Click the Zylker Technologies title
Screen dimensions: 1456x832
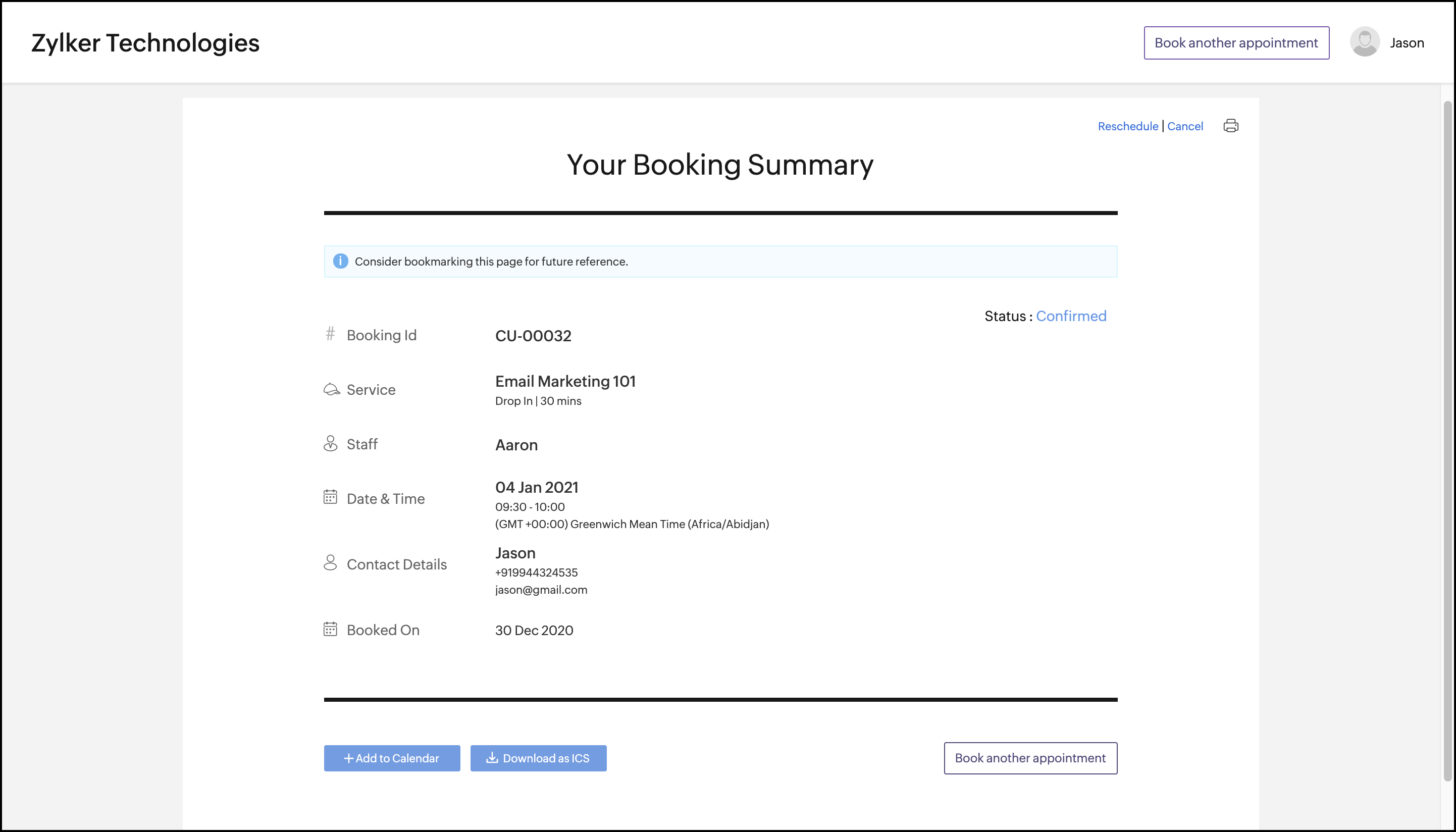click(145, 43)
